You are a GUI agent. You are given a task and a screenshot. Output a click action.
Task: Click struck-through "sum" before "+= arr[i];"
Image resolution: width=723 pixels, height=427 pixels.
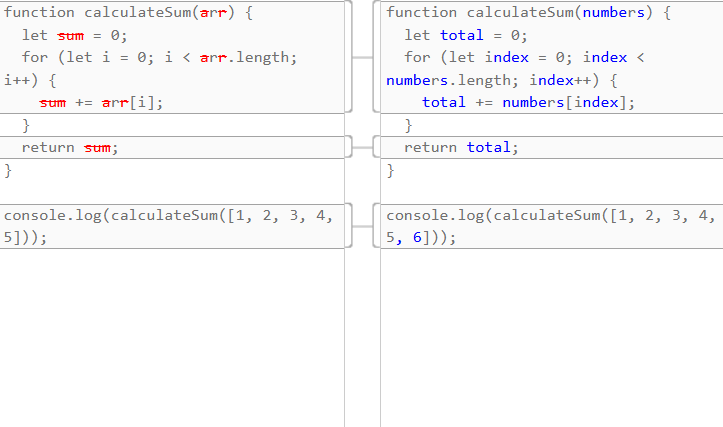pyautogui.click(x=53, y=102)
